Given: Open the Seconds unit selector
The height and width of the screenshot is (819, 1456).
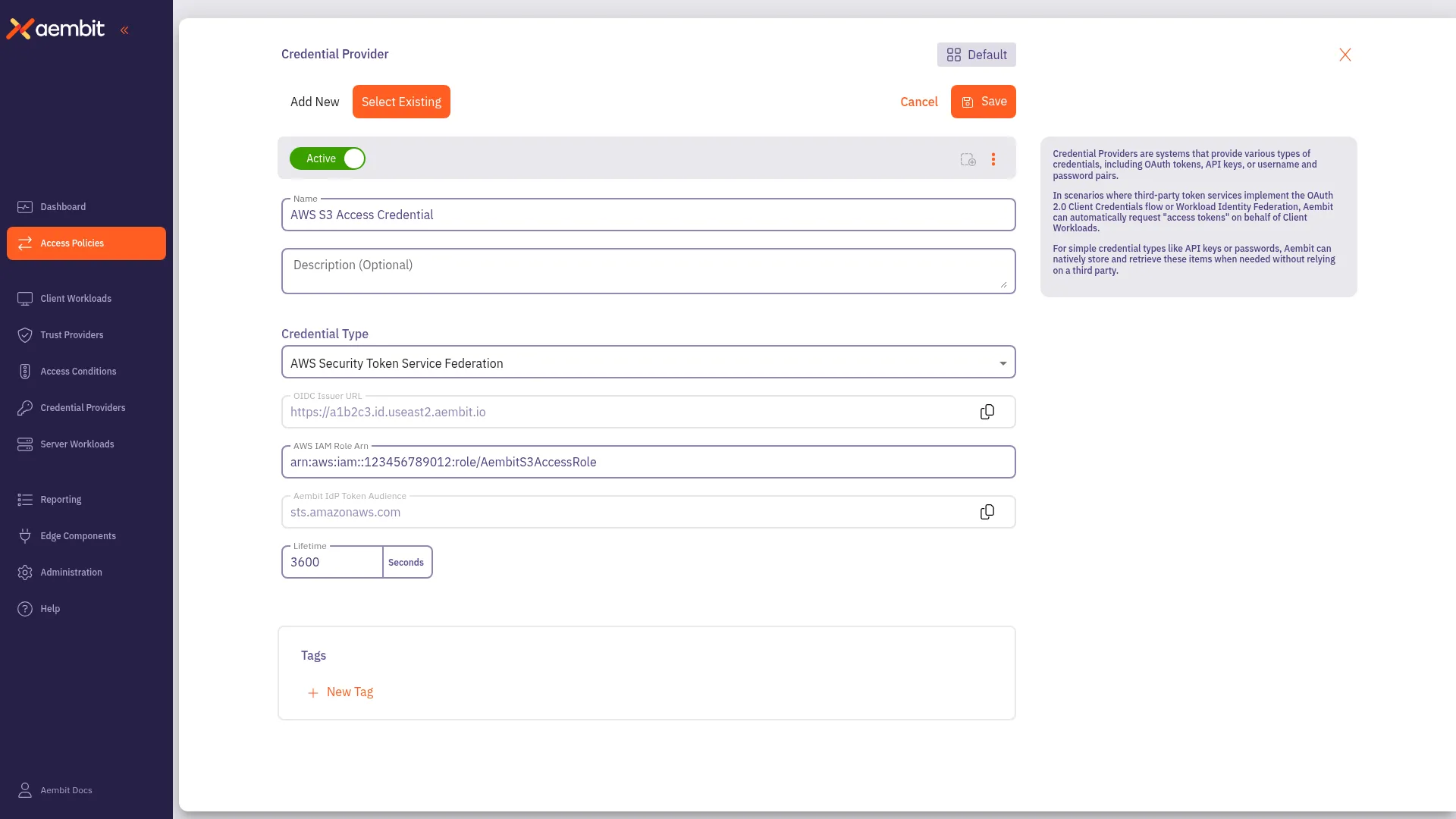Looking at the screenshot, I should (x=406, y=563).
